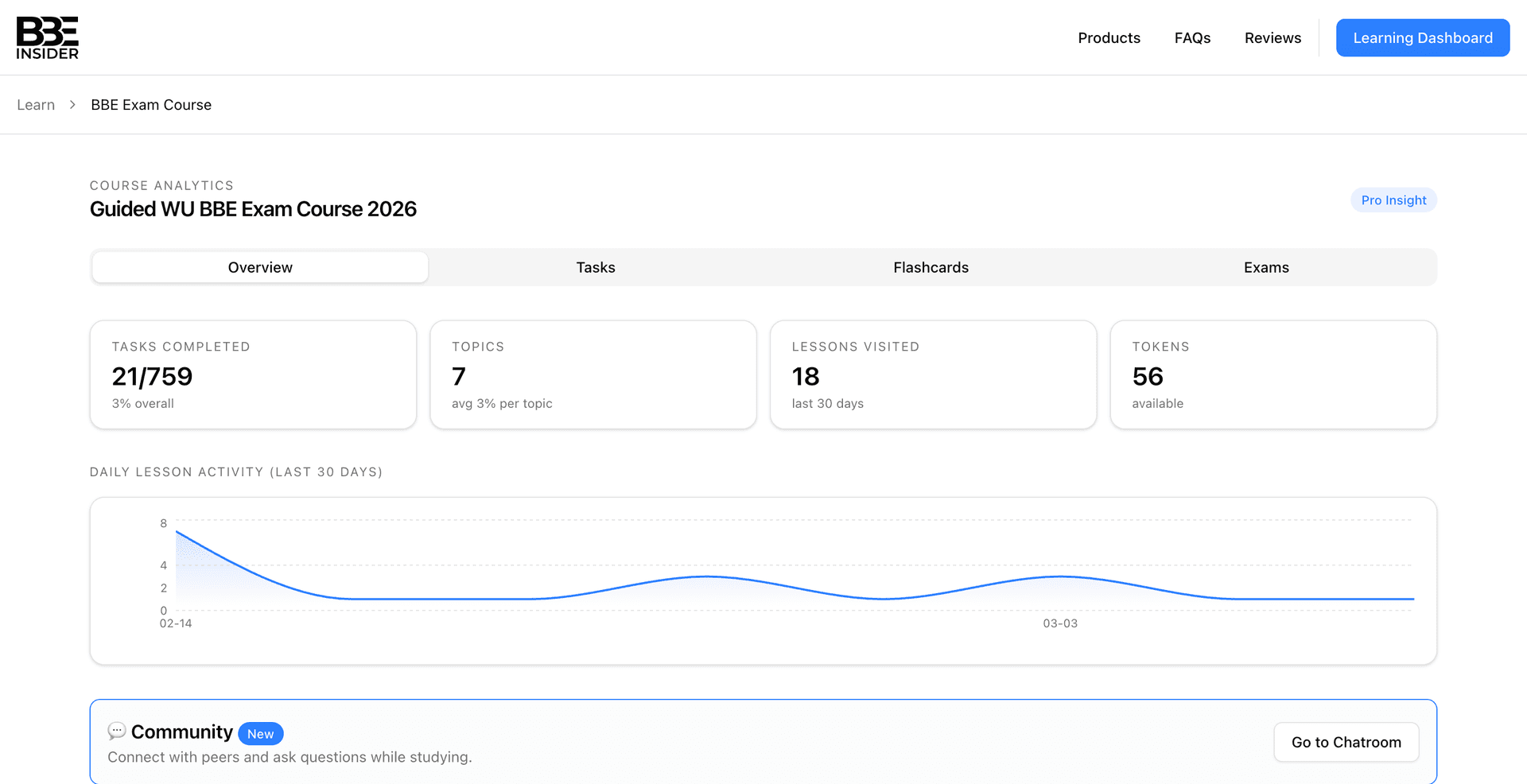Click the Tasks Completed card
The width and height of the screenshot is (1527, 784).
[x=253, y=375]
